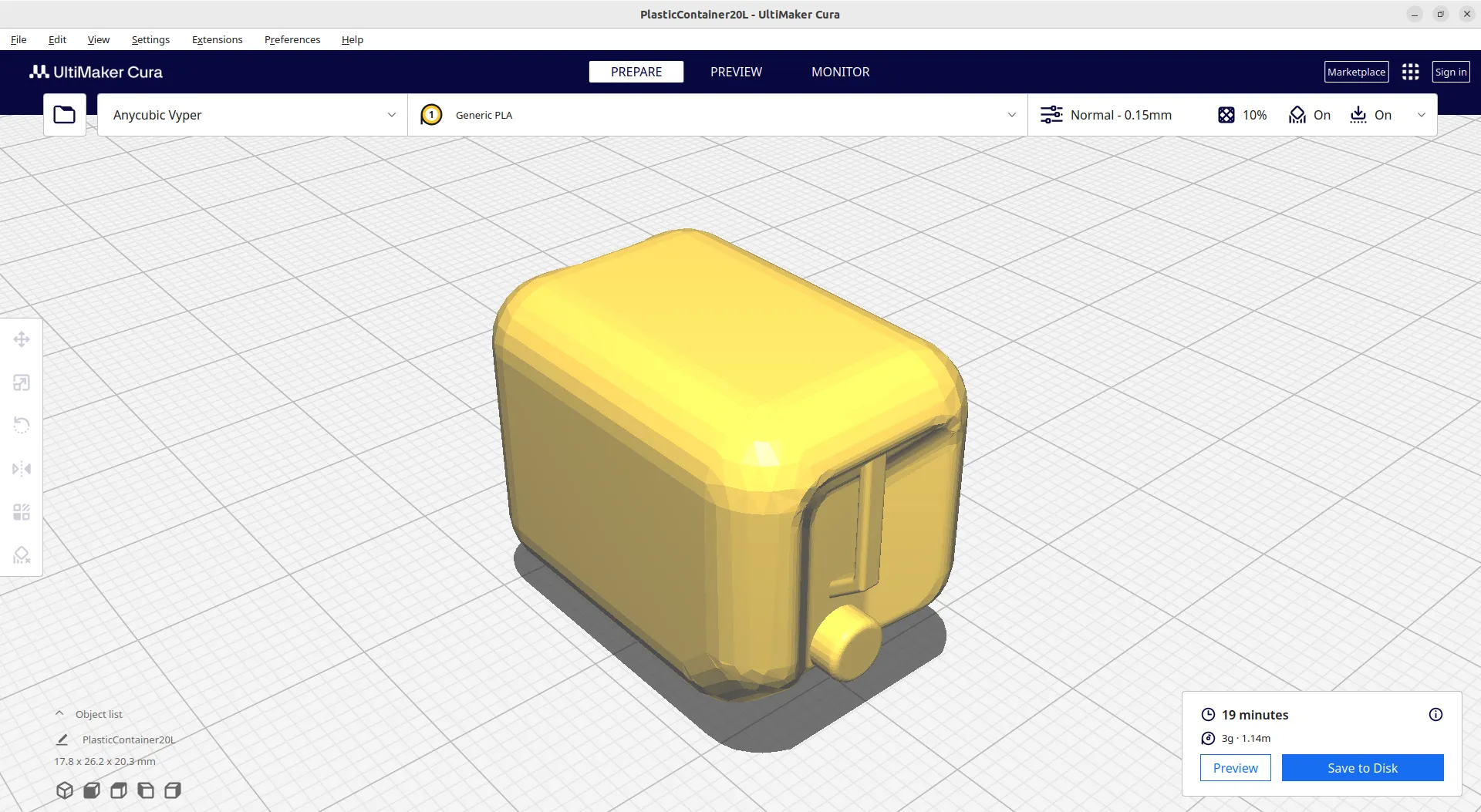
Task: Show print time info details icon
Action: (x=1435, y=715)
